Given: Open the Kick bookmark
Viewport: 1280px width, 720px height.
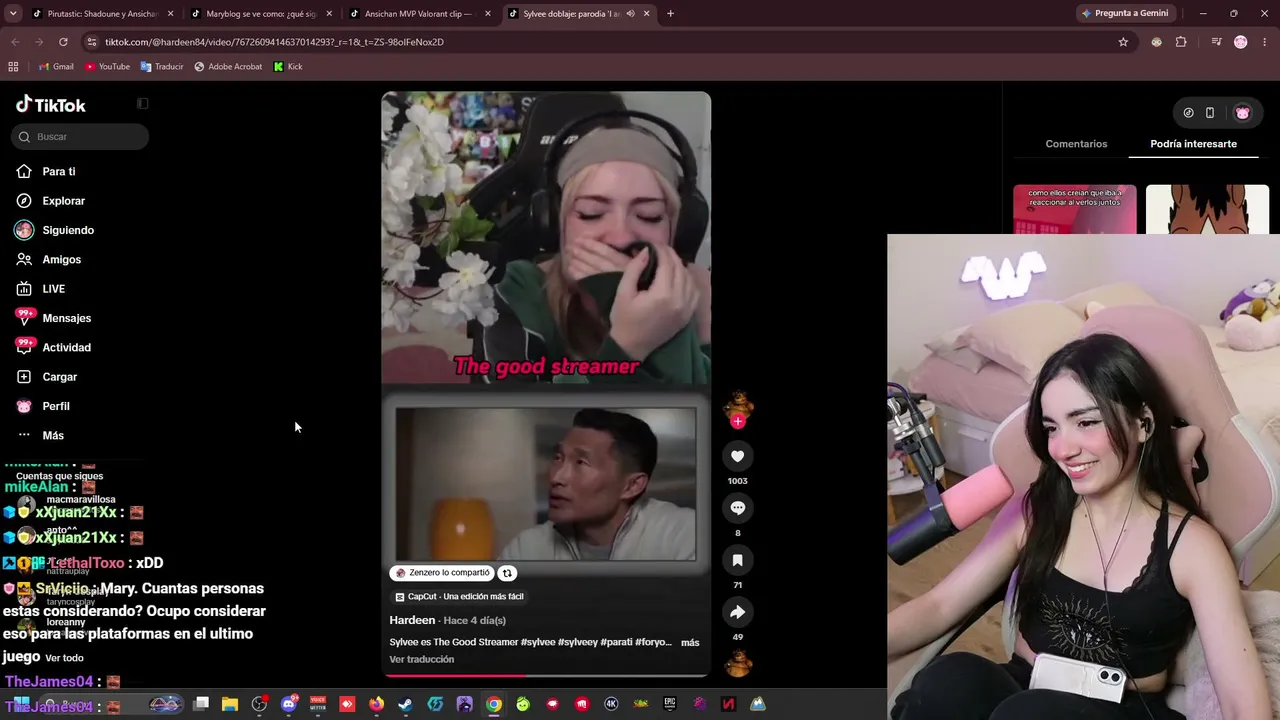Looking at the screenshot, I should pyautogui.click(x=288, y=67).
